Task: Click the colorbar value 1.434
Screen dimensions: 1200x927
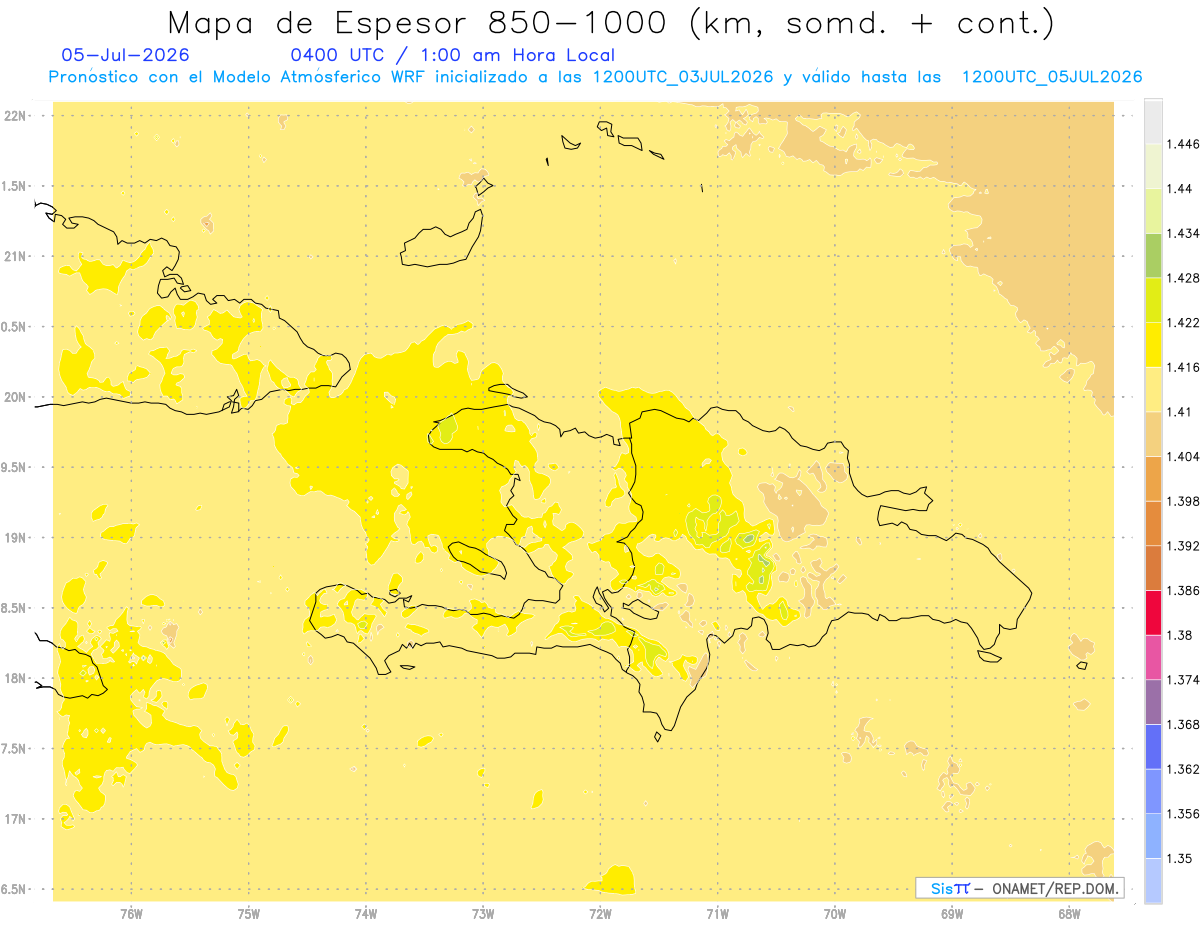Action: tap(1182, 233)
